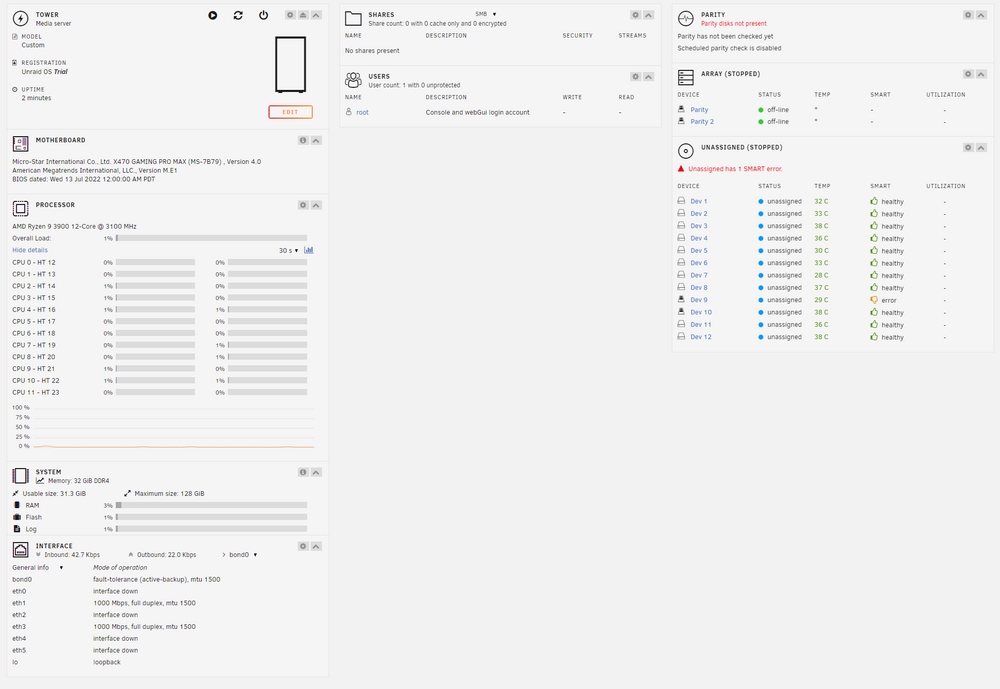This screenshot has height=689, width=1000.
Task: Collapse the System panel
Action: click(x=316, y=473)
